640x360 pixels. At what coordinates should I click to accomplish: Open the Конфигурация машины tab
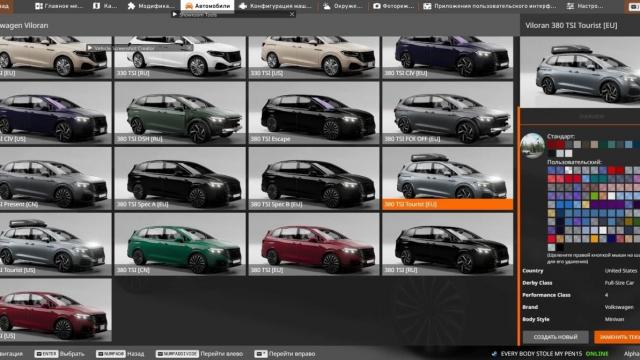coord(275,6)
